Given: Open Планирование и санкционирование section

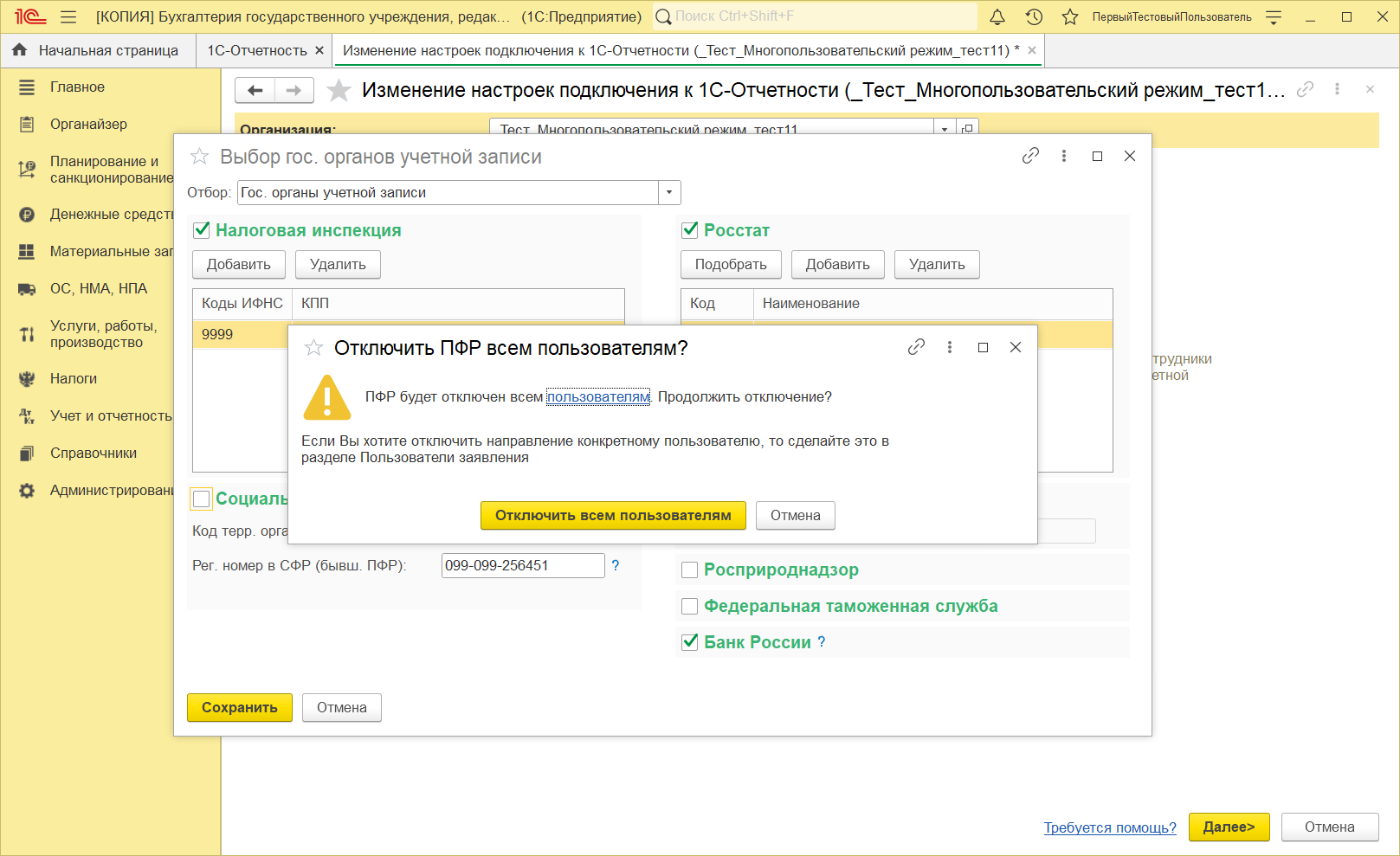Looking at the screenshot, I should [110, 170].
